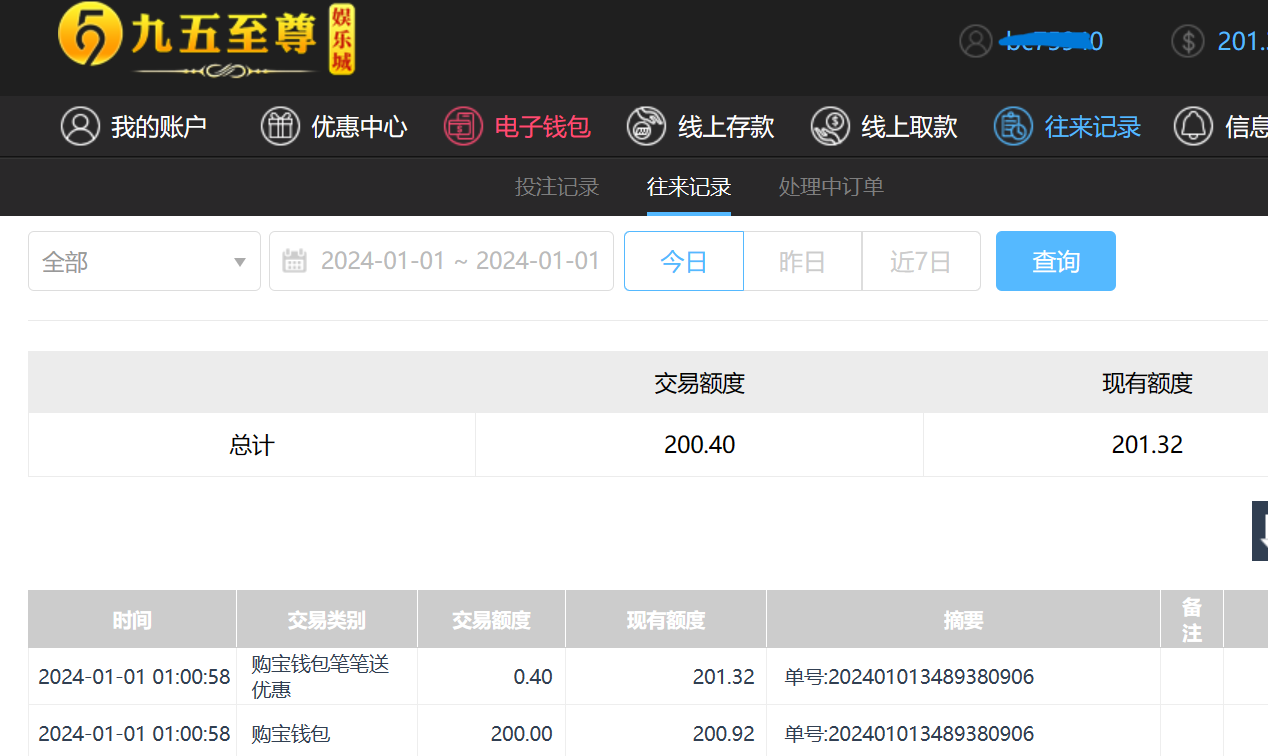Click the 现有额度 column header in lower table

[x=666, y=620]
